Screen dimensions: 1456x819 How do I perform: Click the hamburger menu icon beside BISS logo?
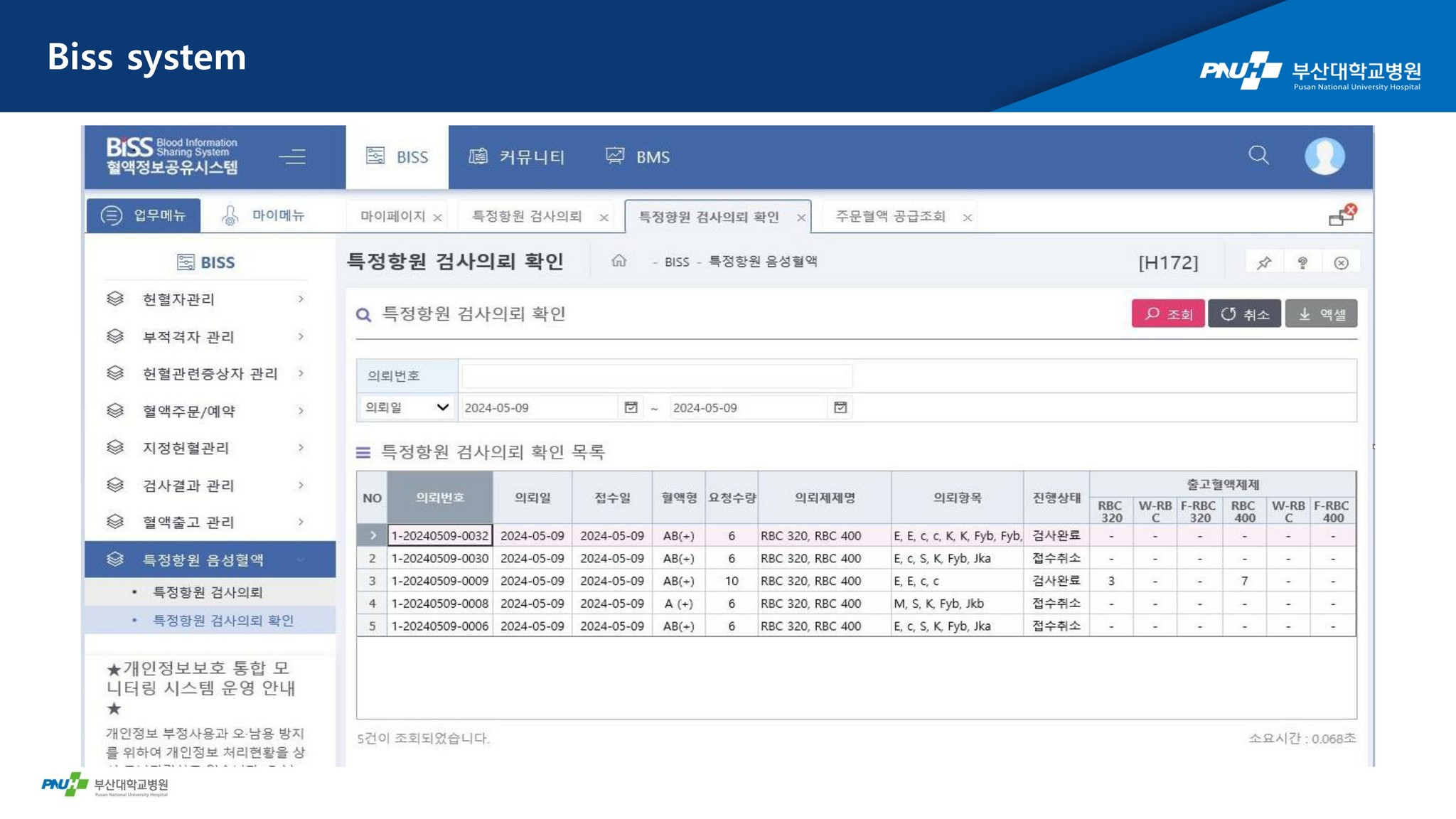point(292,156)
